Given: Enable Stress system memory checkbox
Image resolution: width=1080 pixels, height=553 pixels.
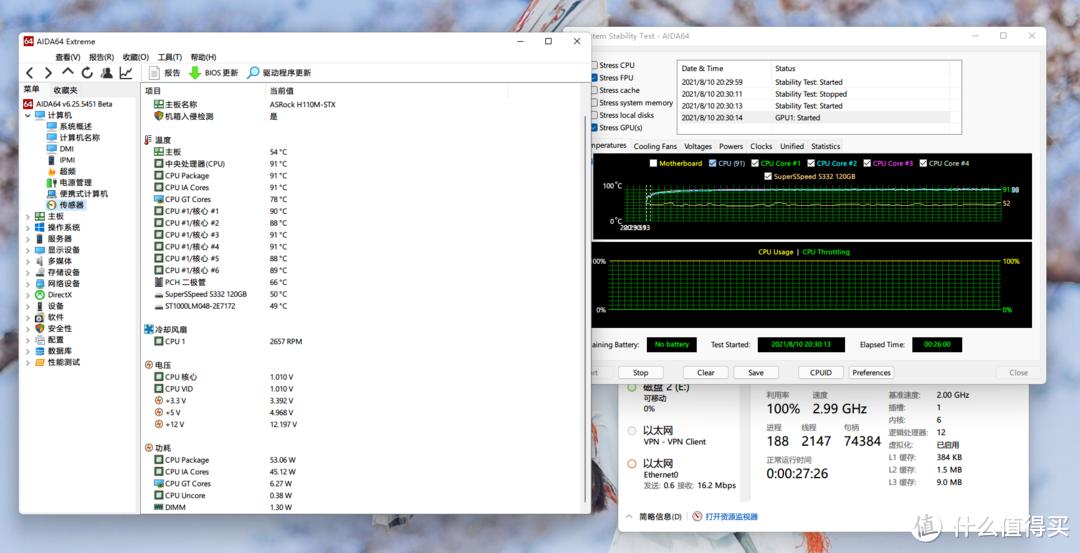Looking at the screenshot, I should tap(594, 103).
